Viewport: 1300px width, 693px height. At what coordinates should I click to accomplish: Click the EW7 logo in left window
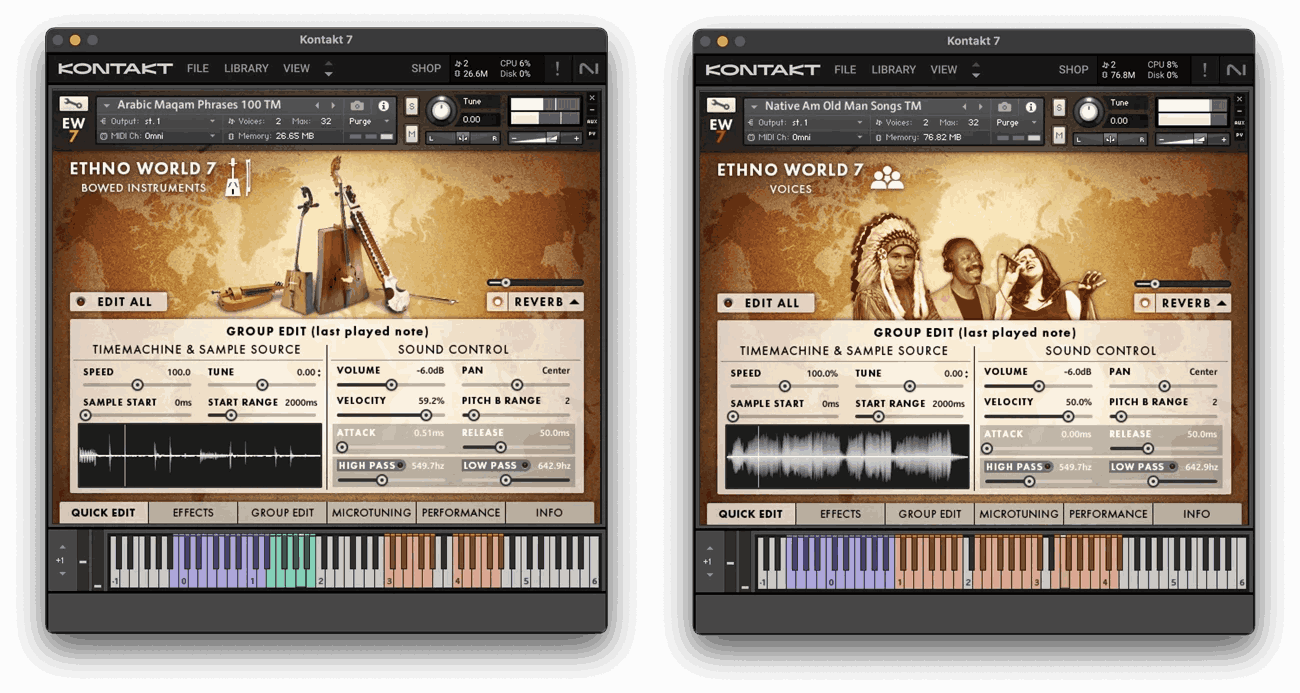73,130
